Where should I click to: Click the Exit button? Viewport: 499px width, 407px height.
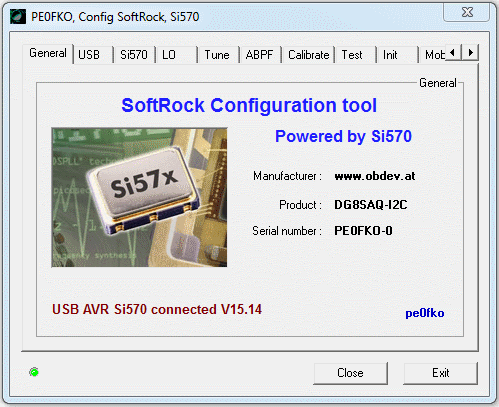441,373
